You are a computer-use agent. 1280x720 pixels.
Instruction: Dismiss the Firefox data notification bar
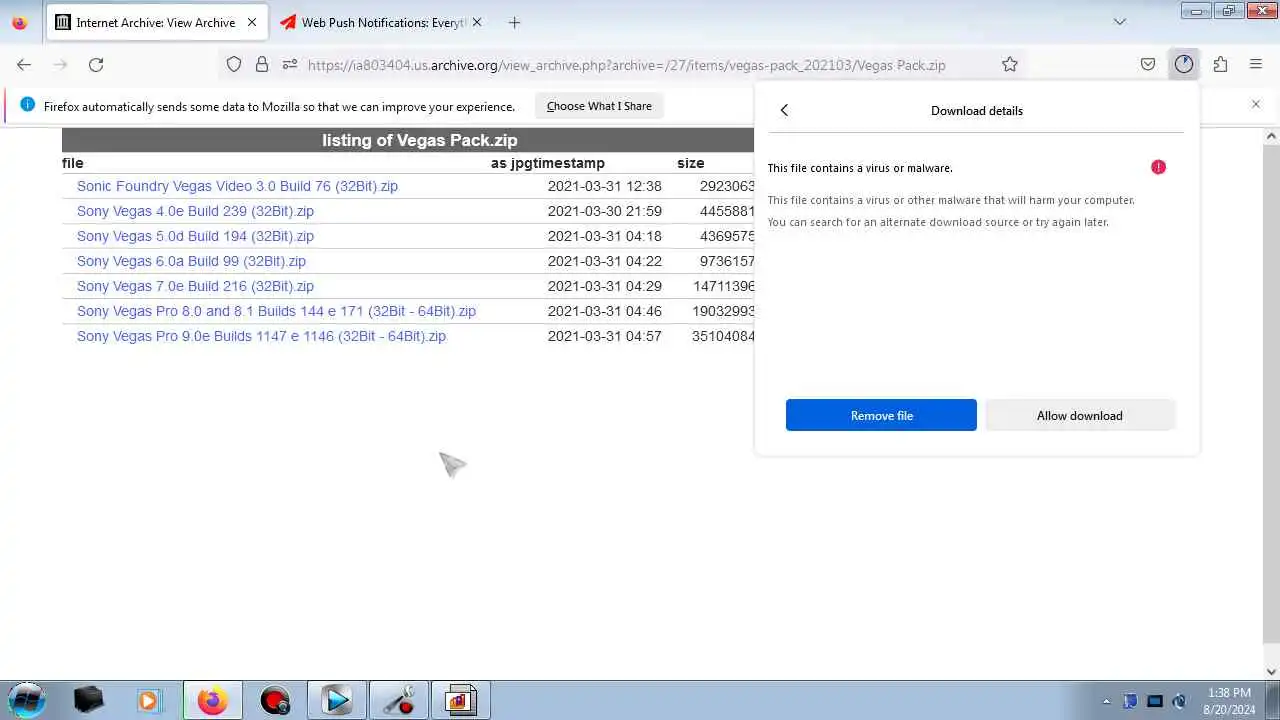1256,104
